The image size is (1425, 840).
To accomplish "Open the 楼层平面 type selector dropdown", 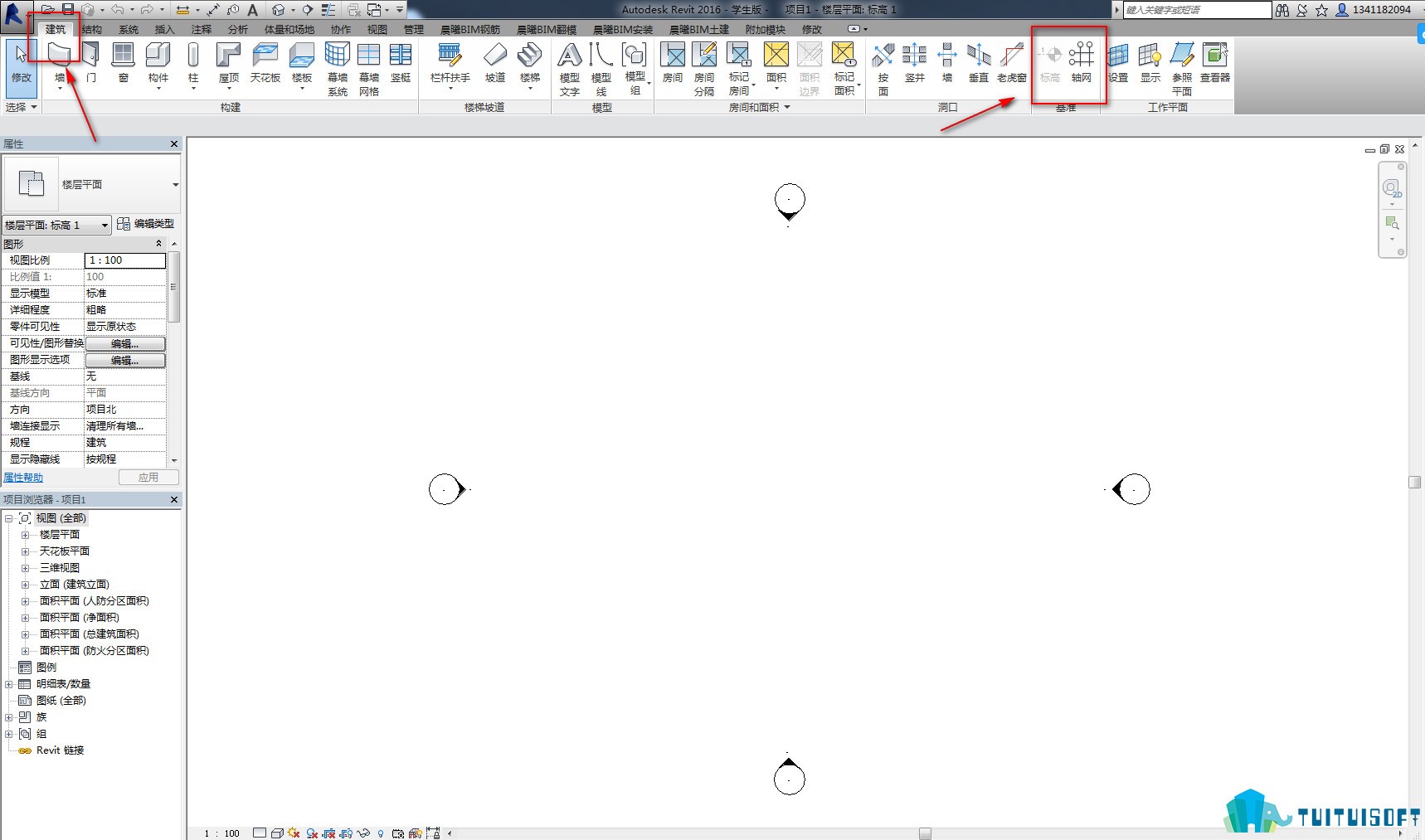I will click(175, 185).
